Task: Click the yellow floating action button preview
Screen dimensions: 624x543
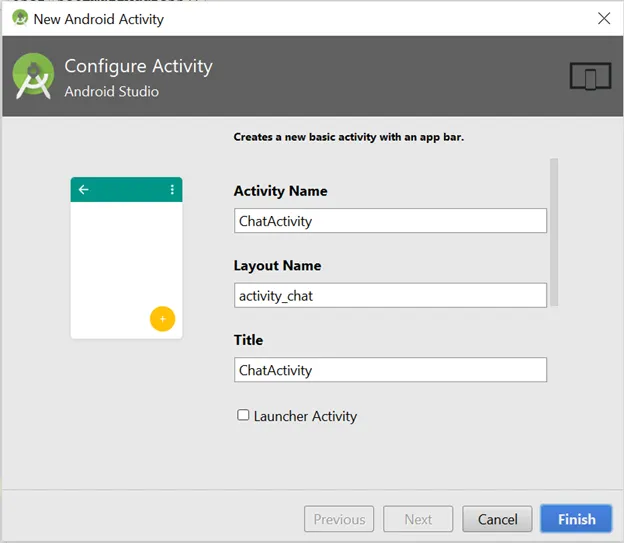Action: pos(162,319)
